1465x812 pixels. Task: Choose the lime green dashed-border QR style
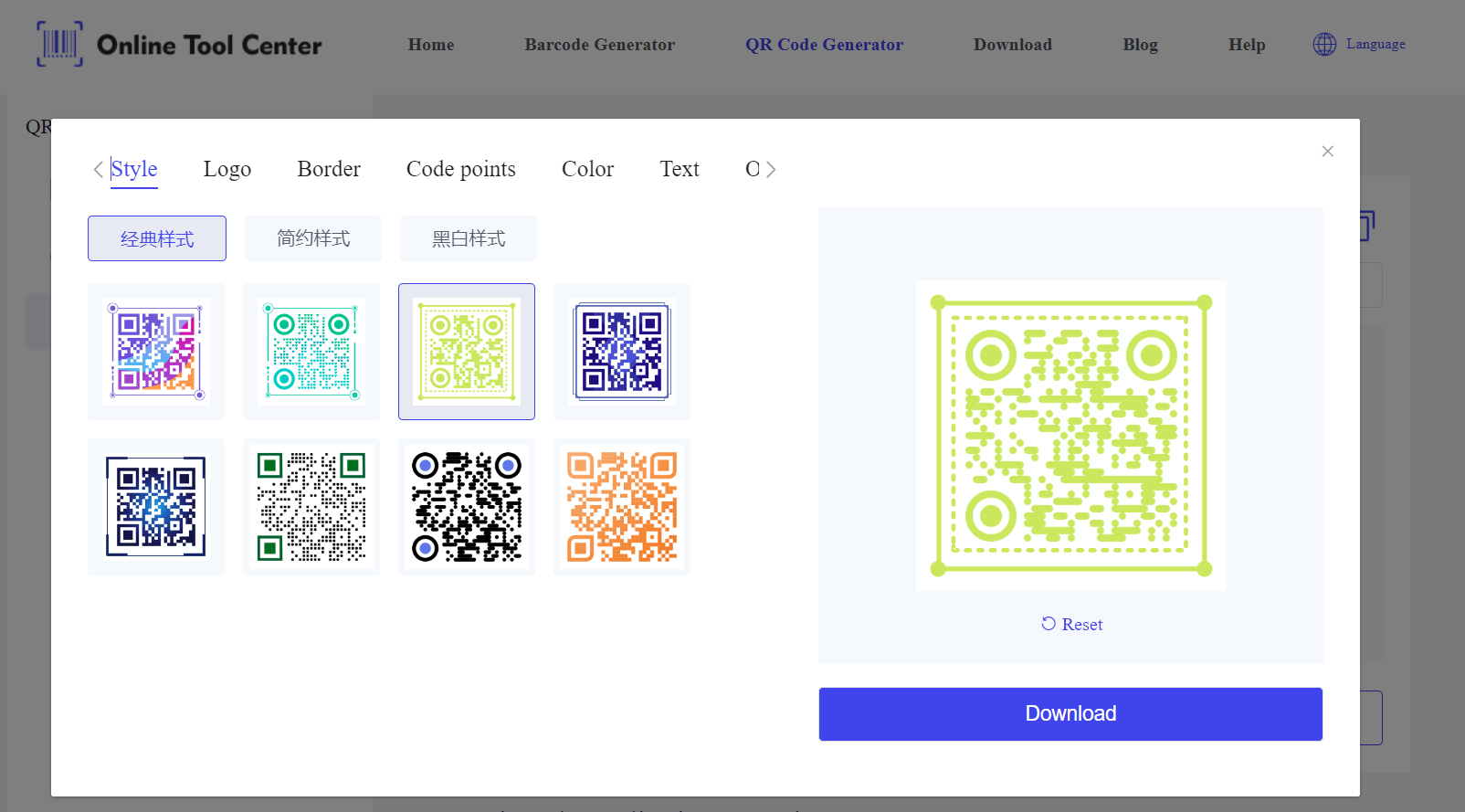[x=467, y=352]
